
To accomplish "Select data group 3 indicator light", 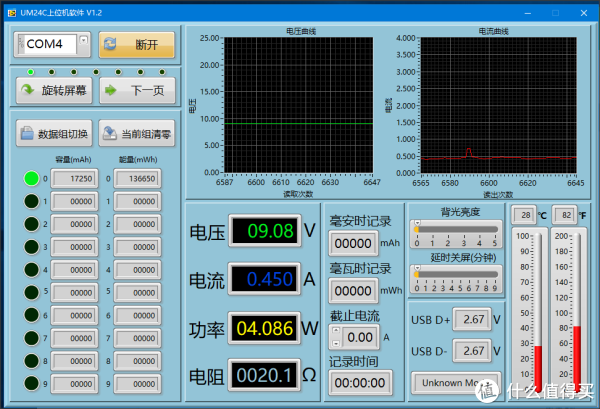I will click(x=31, y=247).
